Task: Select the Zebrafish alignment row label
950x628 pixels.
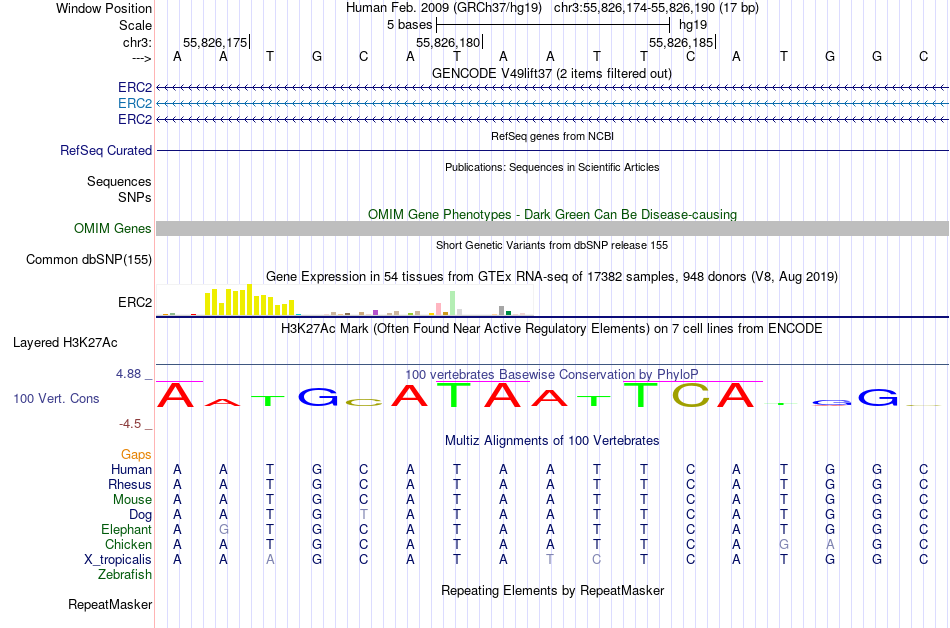Action: [125, 574]
